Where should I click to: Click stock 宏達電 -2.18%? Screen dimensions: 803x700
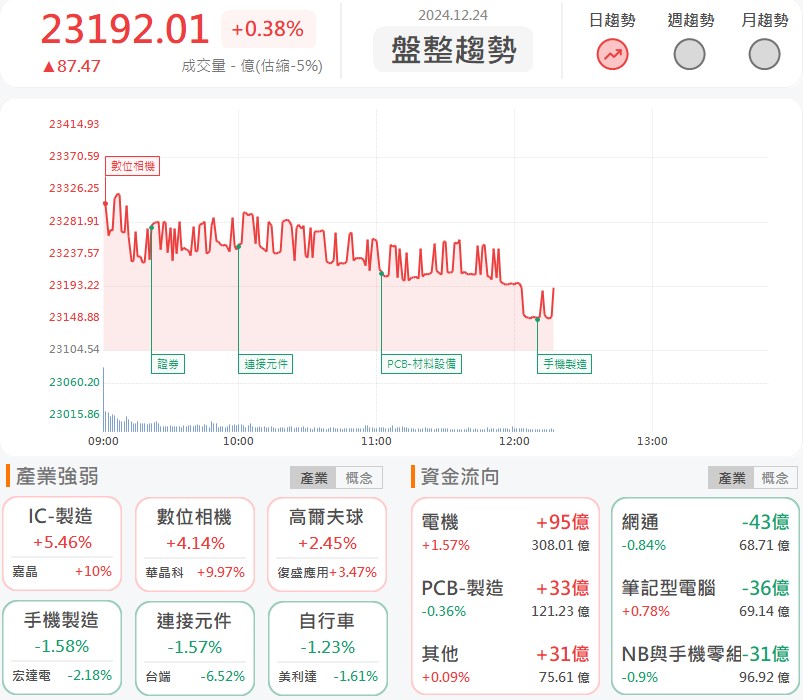pyautogui.click(x=62, y=675)
